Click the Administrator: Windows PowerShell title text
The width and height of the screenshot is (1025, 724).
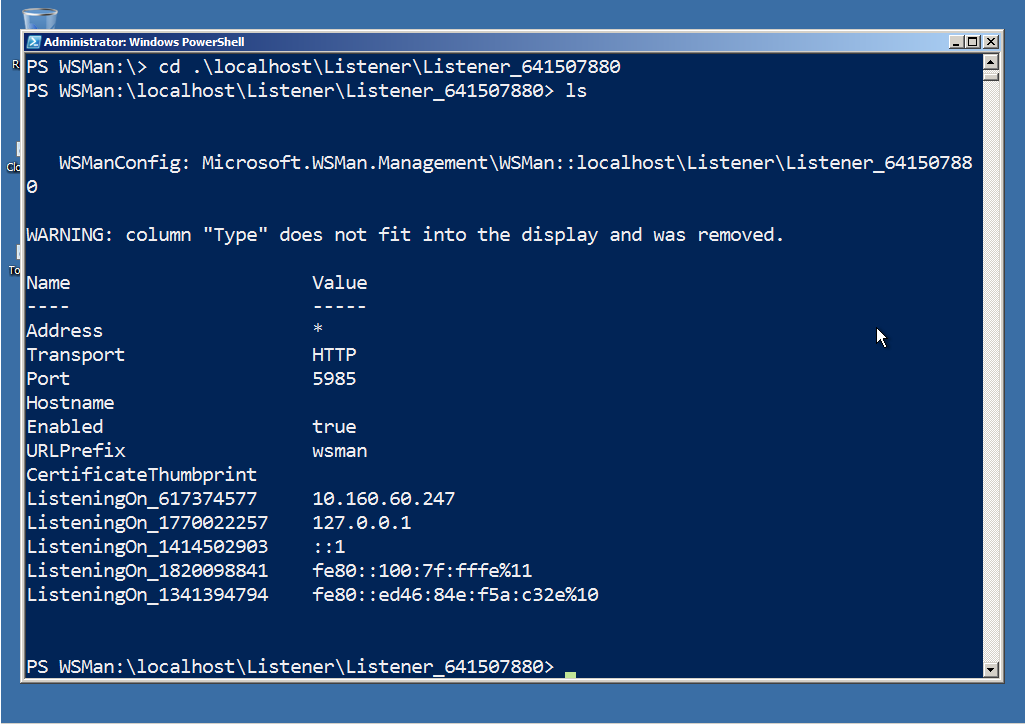pyautogui.click(x=144, y=42)
